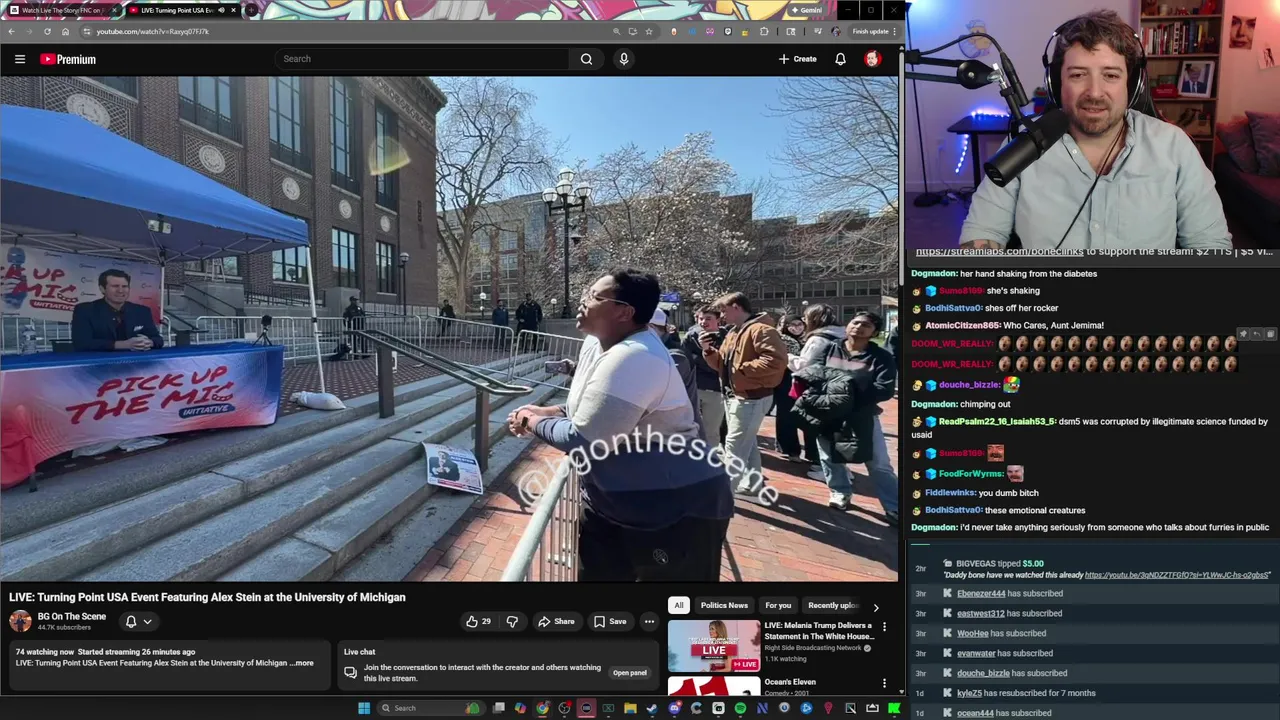Image resolution: width=1280 pixels, height=720 pixels.
Task: Reload the current browser page
Action: [x=47, y=31]
